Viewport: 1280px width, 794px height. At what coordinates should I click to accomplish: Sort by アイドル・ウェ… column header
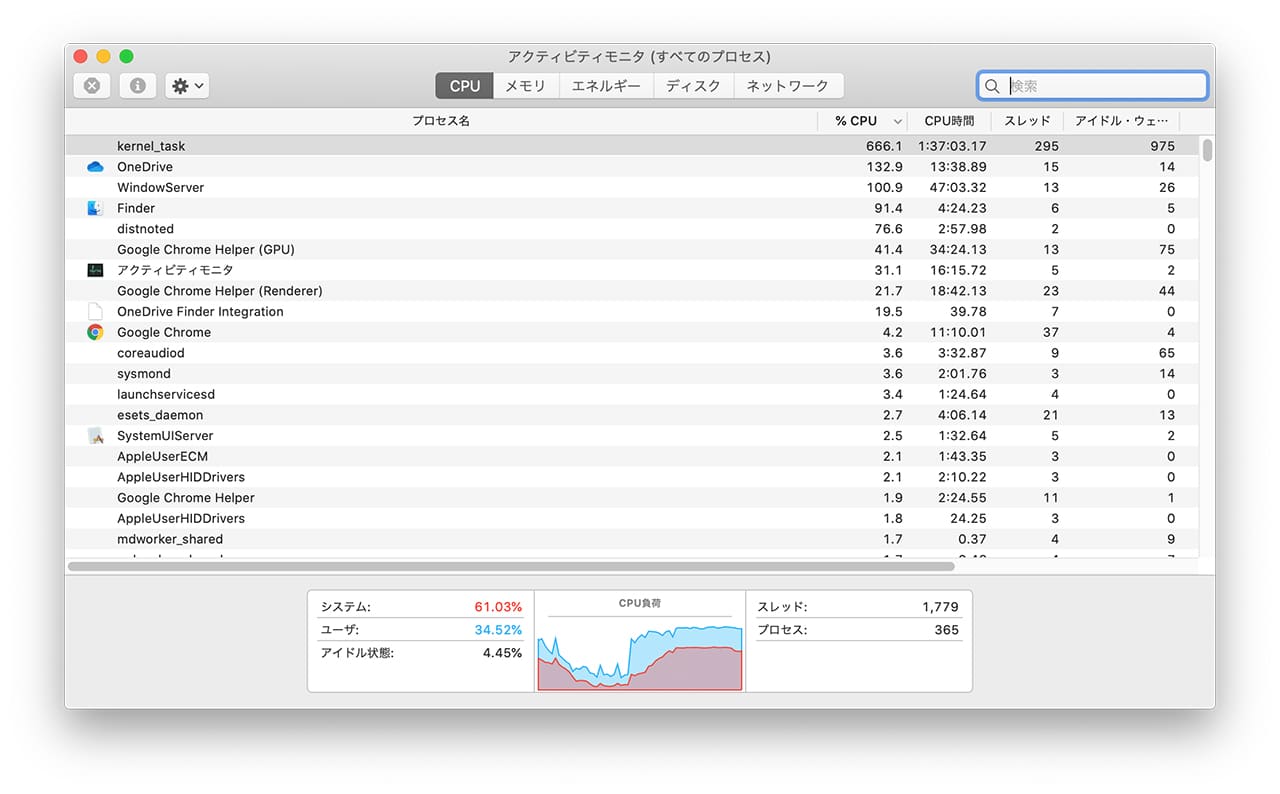pyautogui.click(x=1120, y=121)
